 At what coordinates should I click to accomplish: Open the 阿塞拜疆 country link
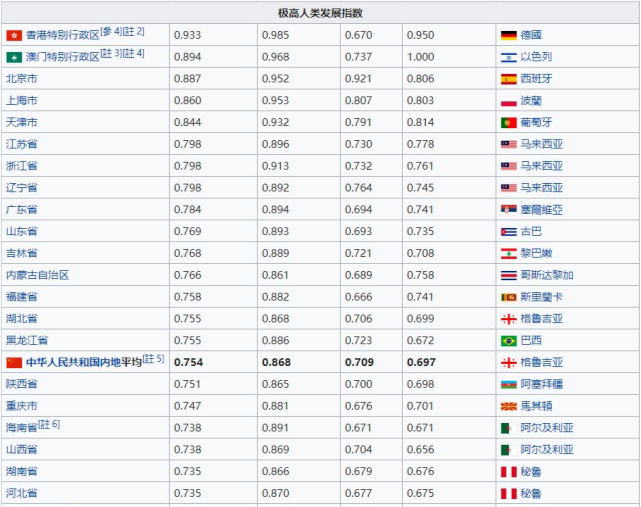[541, 384]
